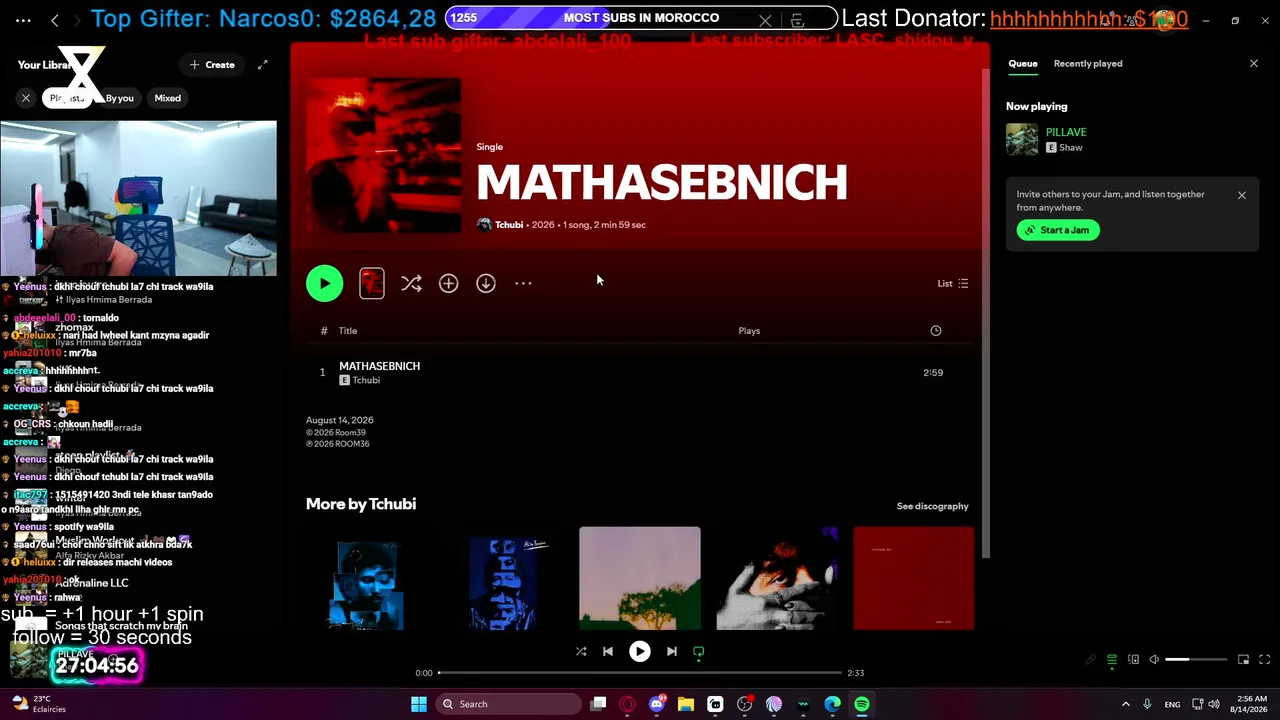Enable shuffle for the MATHASEBNICH single

[x=411, y=284]
